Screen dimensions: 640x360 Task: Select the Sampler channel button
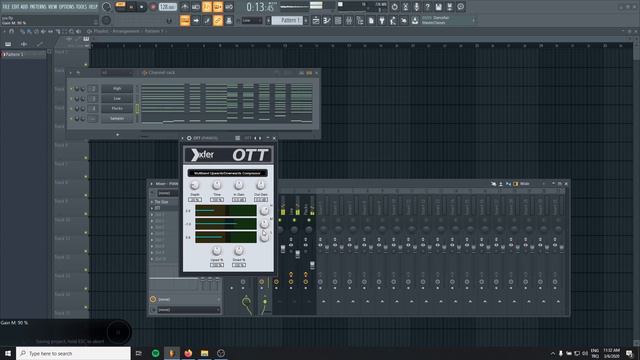pos(117,118)
